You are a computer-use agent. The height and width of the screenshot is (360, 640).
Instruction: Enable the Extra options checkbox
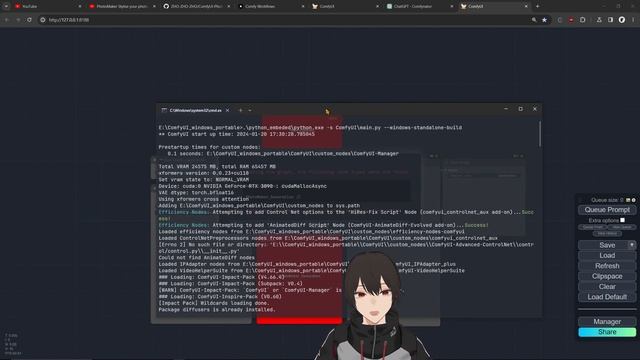[x=622, y=220]
